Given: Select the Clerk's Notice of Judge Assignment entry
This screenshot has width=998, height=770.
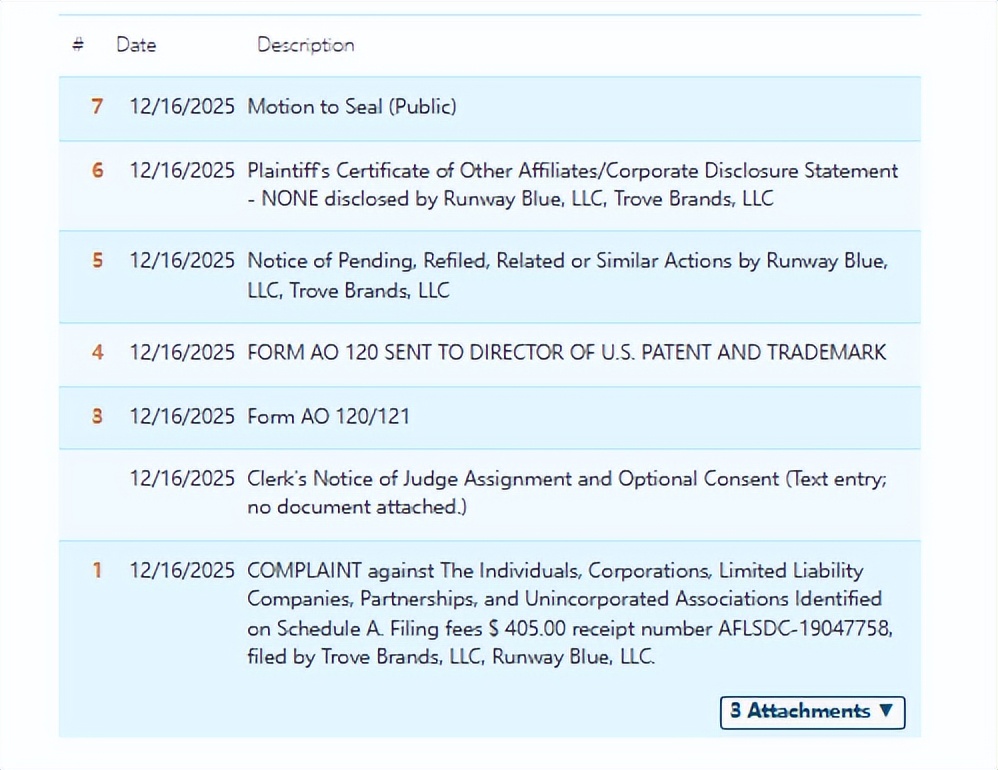Looking at the screenshot, I should (566, 493).
